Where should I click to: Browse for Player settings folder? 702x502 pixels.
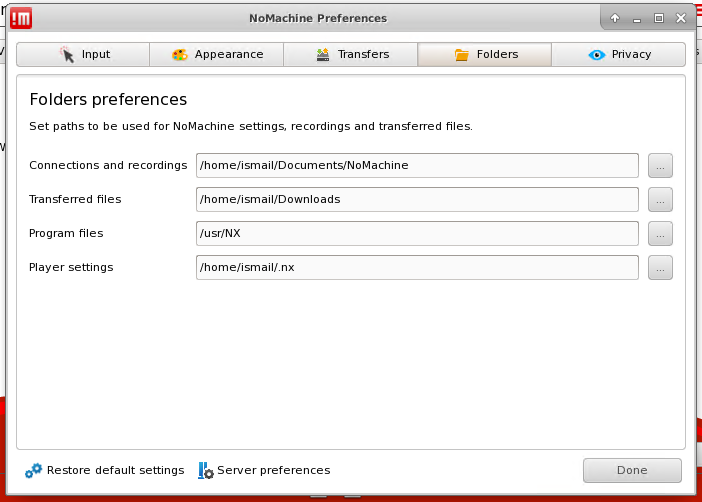[x=660, y=268]
